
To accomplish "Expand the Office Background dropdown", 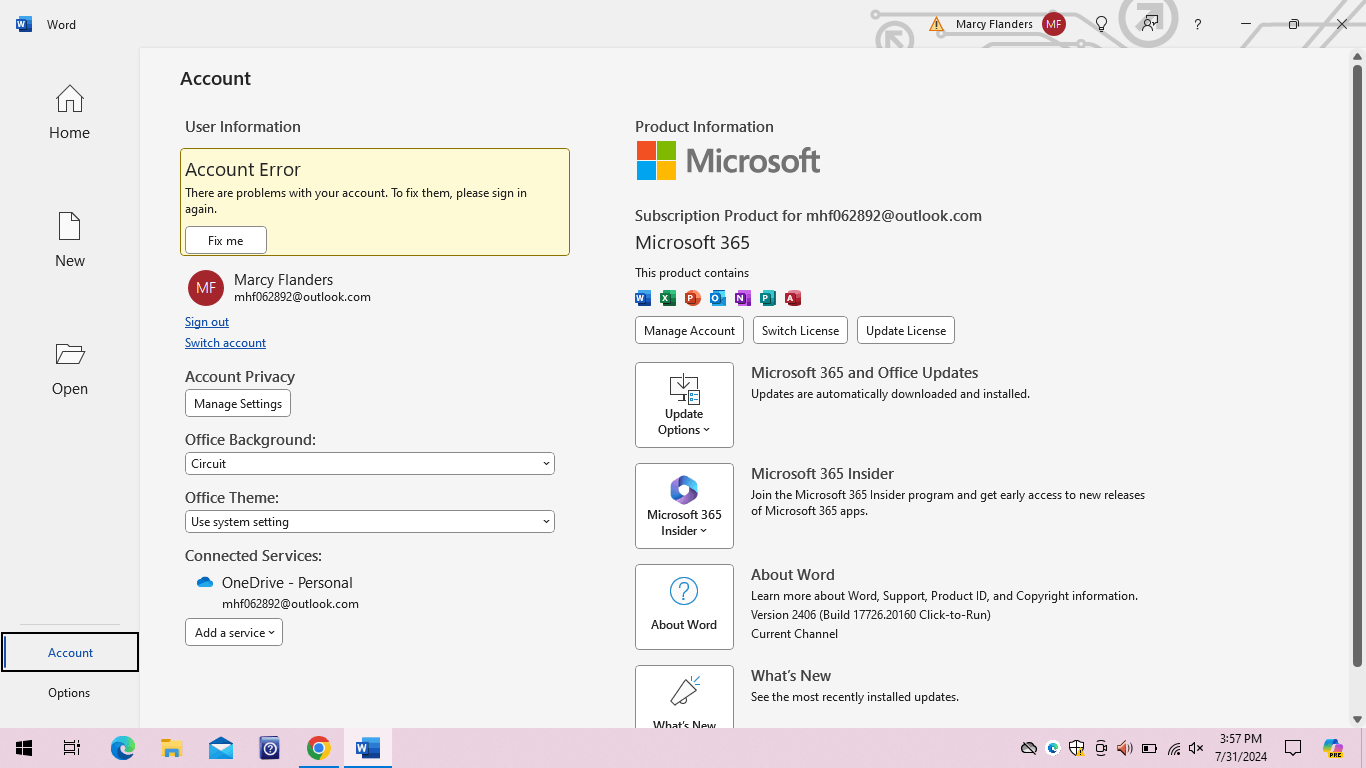I will tap(370, 464).
